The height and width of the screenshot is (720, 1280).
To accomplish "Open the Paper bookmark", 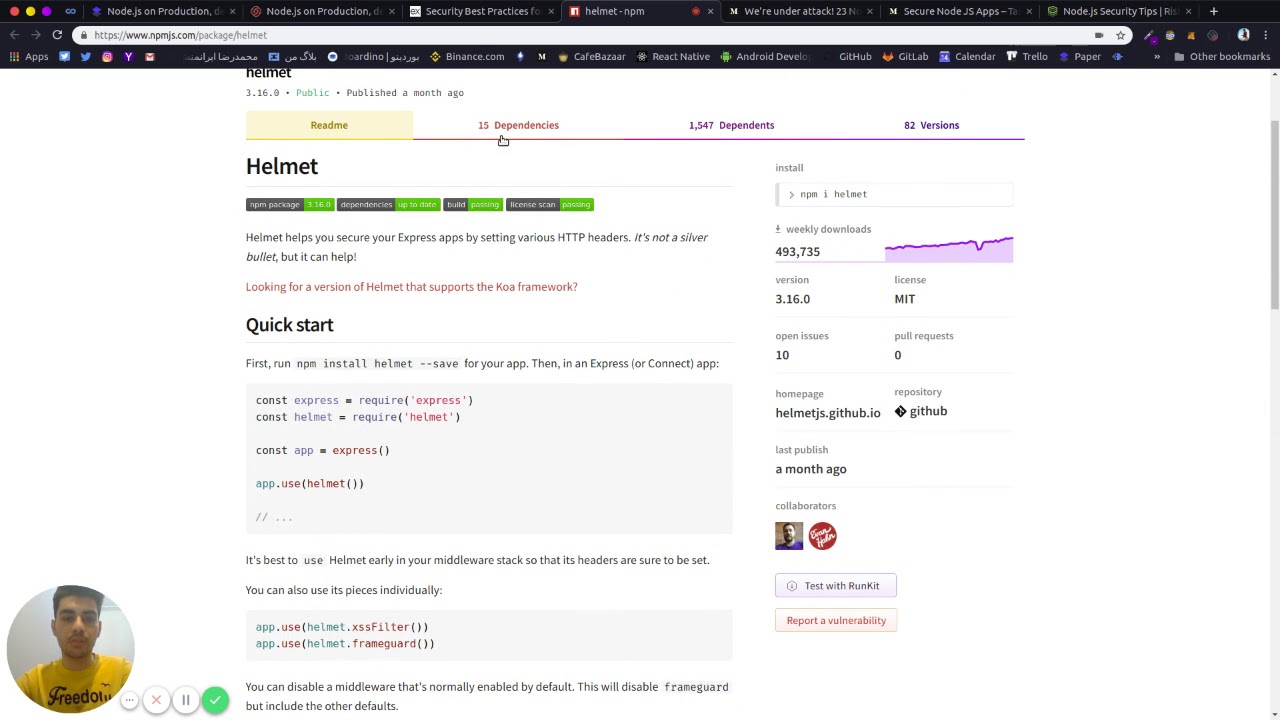I will (x=1079, y=57).
